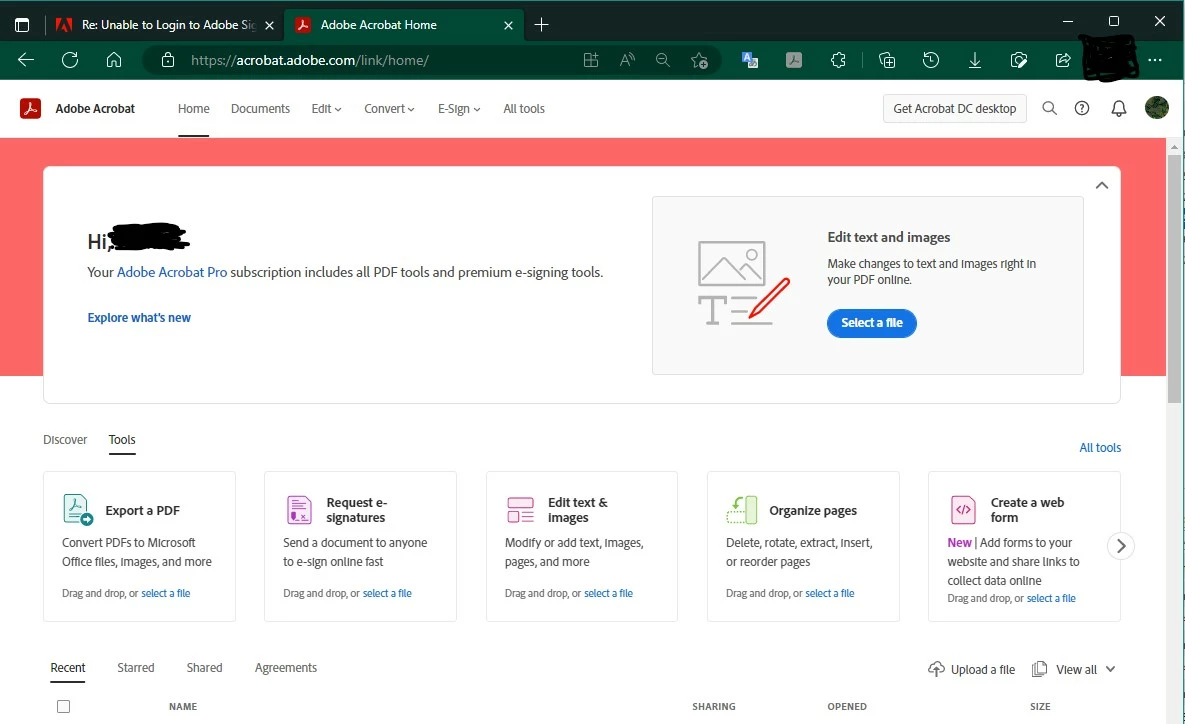Open the Explore what's new link

[x=139, y=317]
